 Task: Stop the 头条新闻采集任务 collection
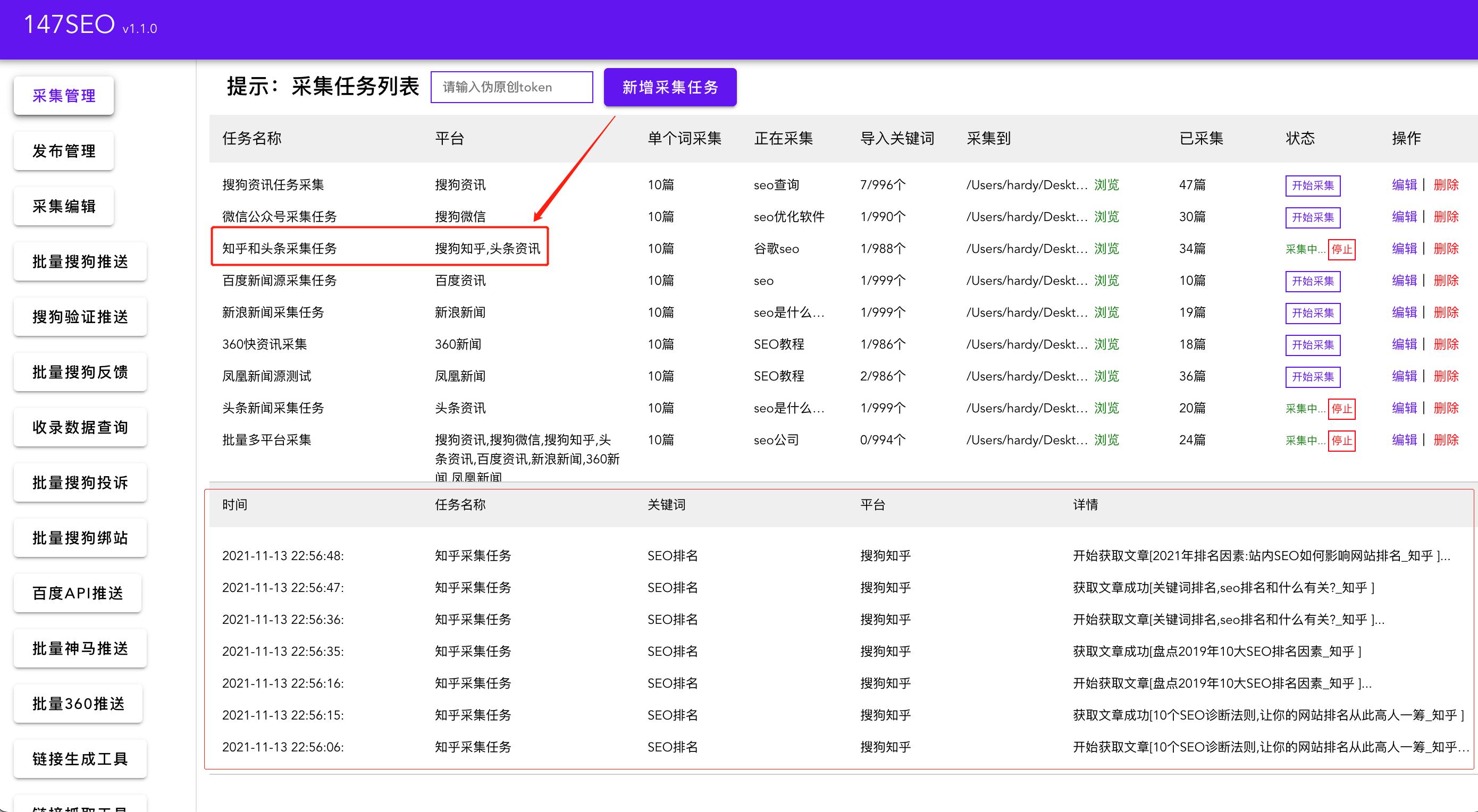(1341, 409)
